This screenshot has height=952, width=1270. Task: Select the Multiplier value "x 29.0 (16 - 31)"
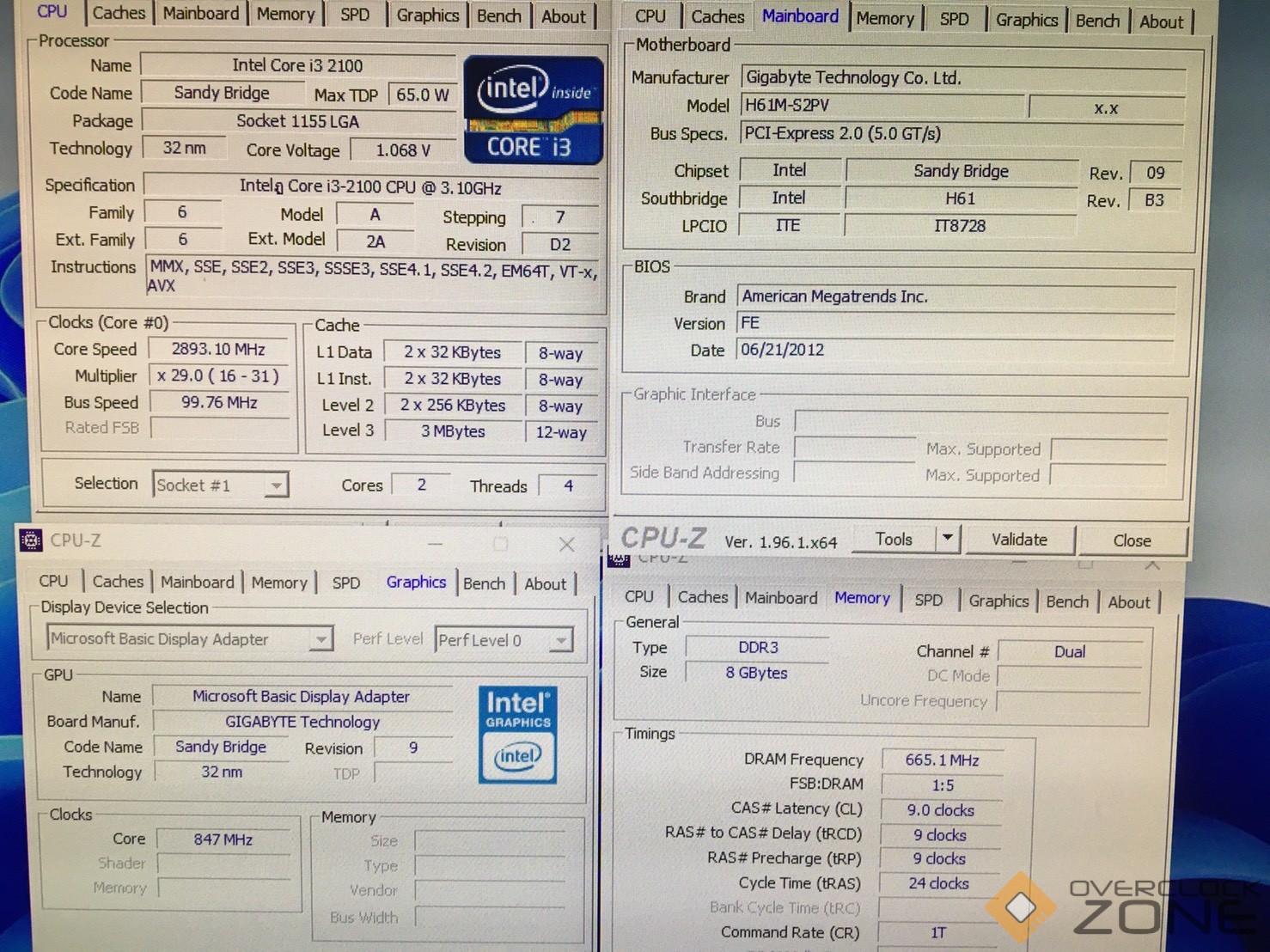218,375
